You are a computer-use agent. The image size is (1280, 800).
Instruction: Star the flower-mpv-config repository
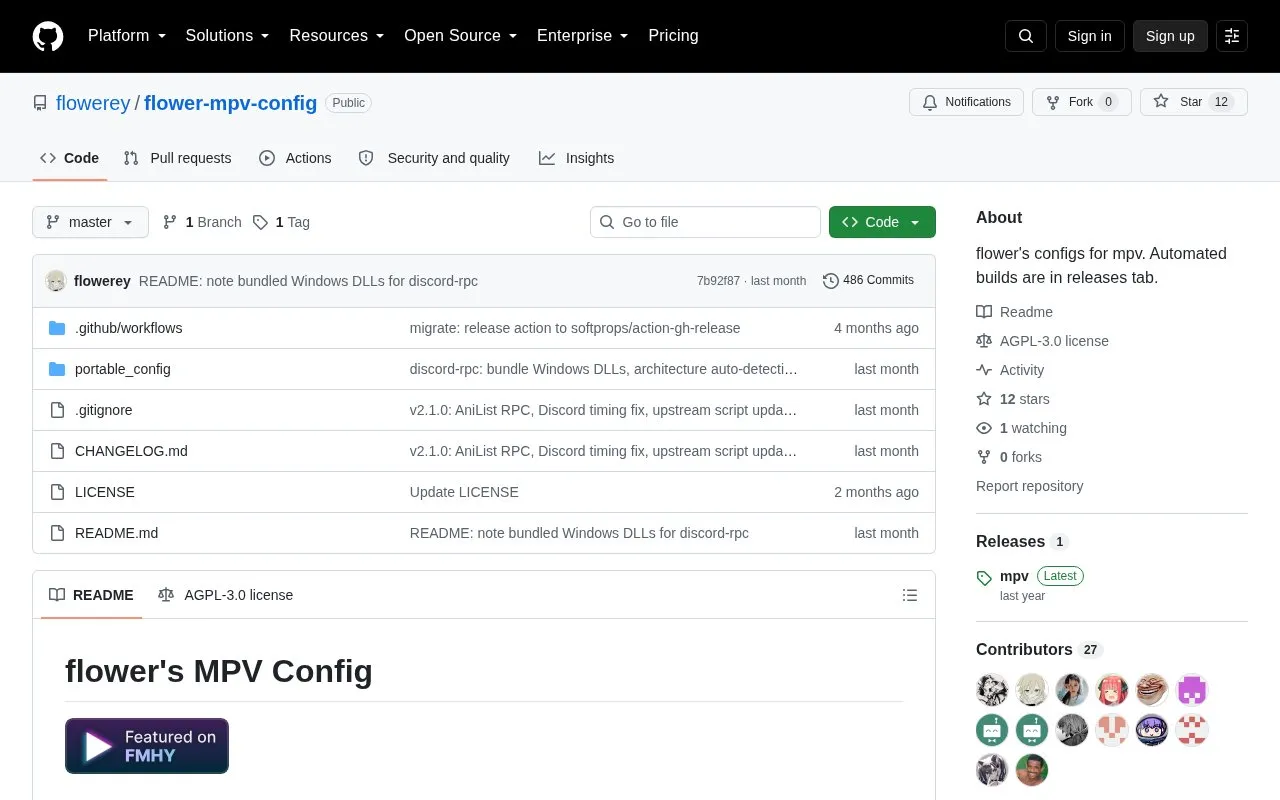pos(1193,102)
